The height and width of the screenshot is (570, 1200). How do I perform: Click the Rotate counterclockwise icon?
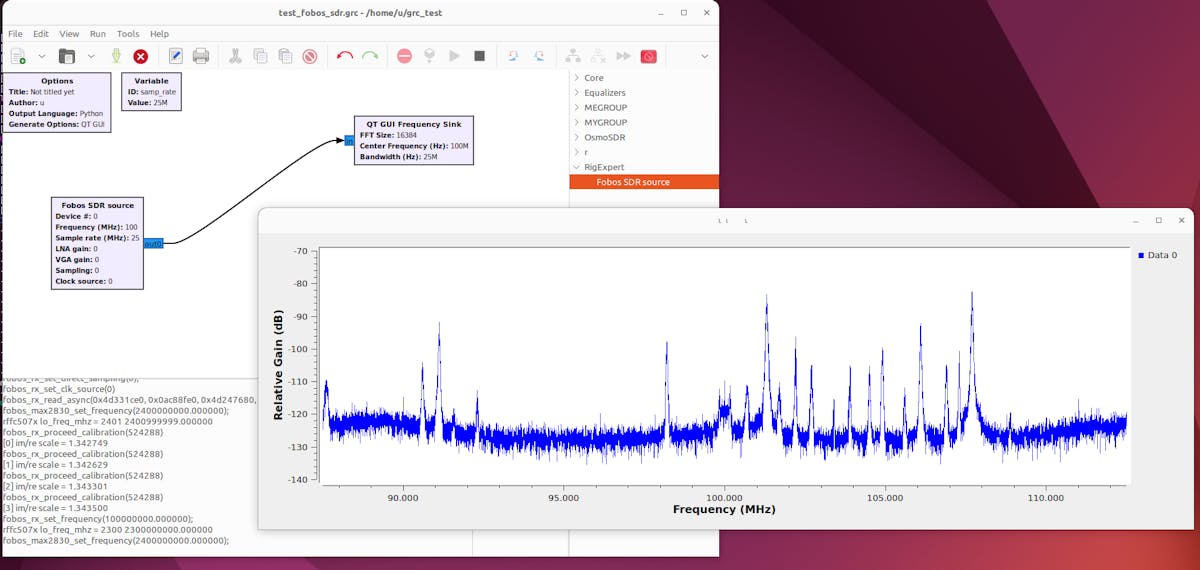pyautogui.click(x=514, y=56)
